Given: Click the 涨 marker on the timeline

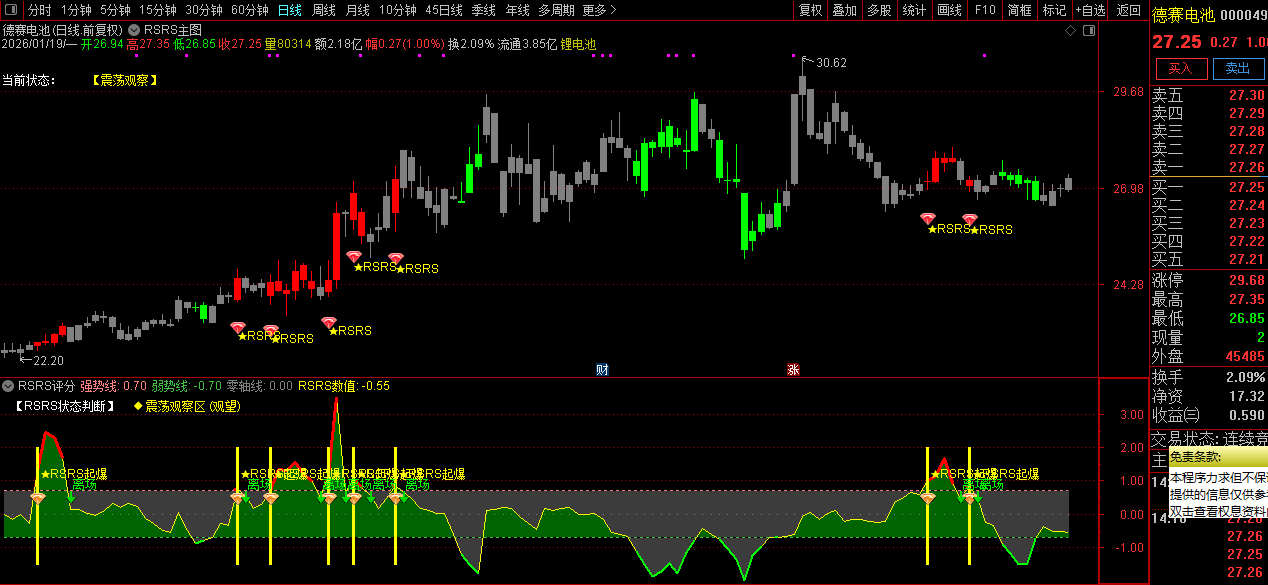Looking at the screenshot, I should (793, 369).
